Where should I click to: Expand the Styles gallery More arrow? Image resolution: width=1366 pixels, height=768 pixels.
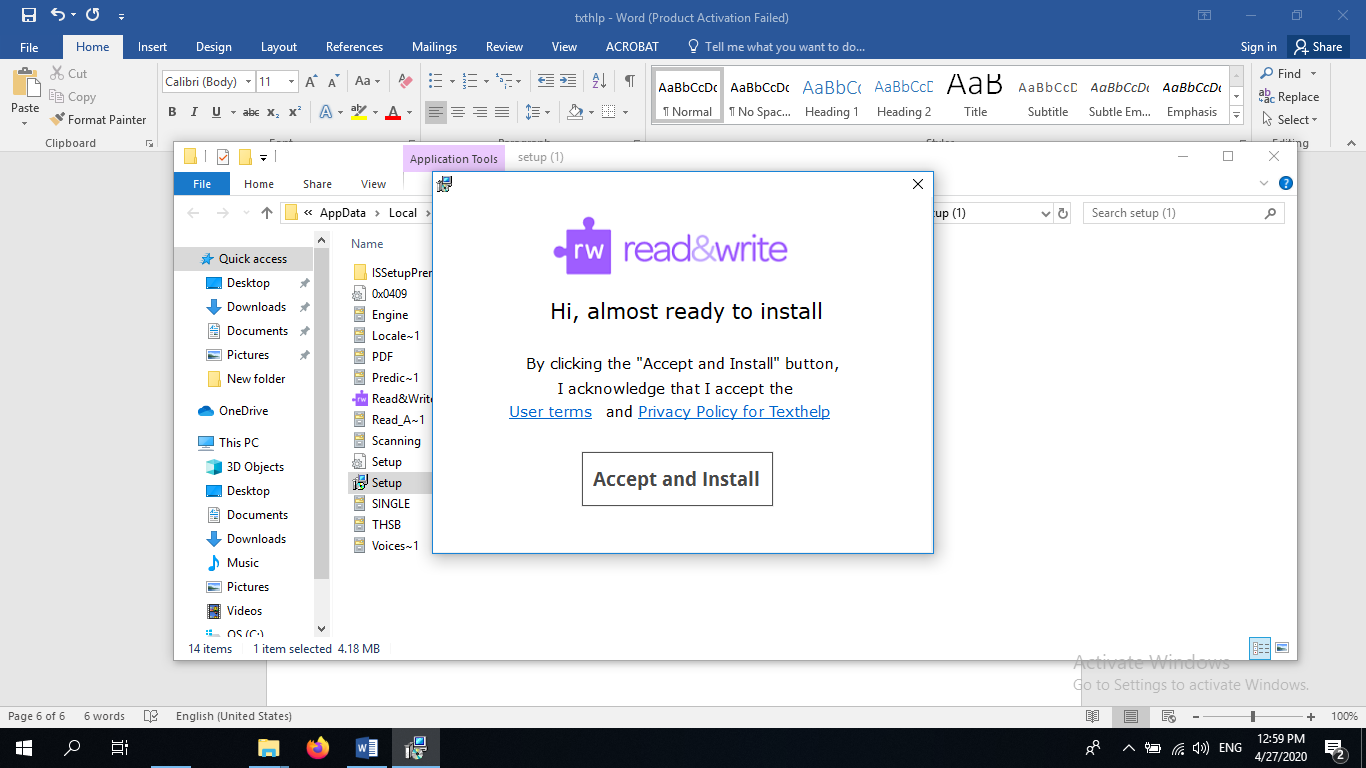[1237, 116]
